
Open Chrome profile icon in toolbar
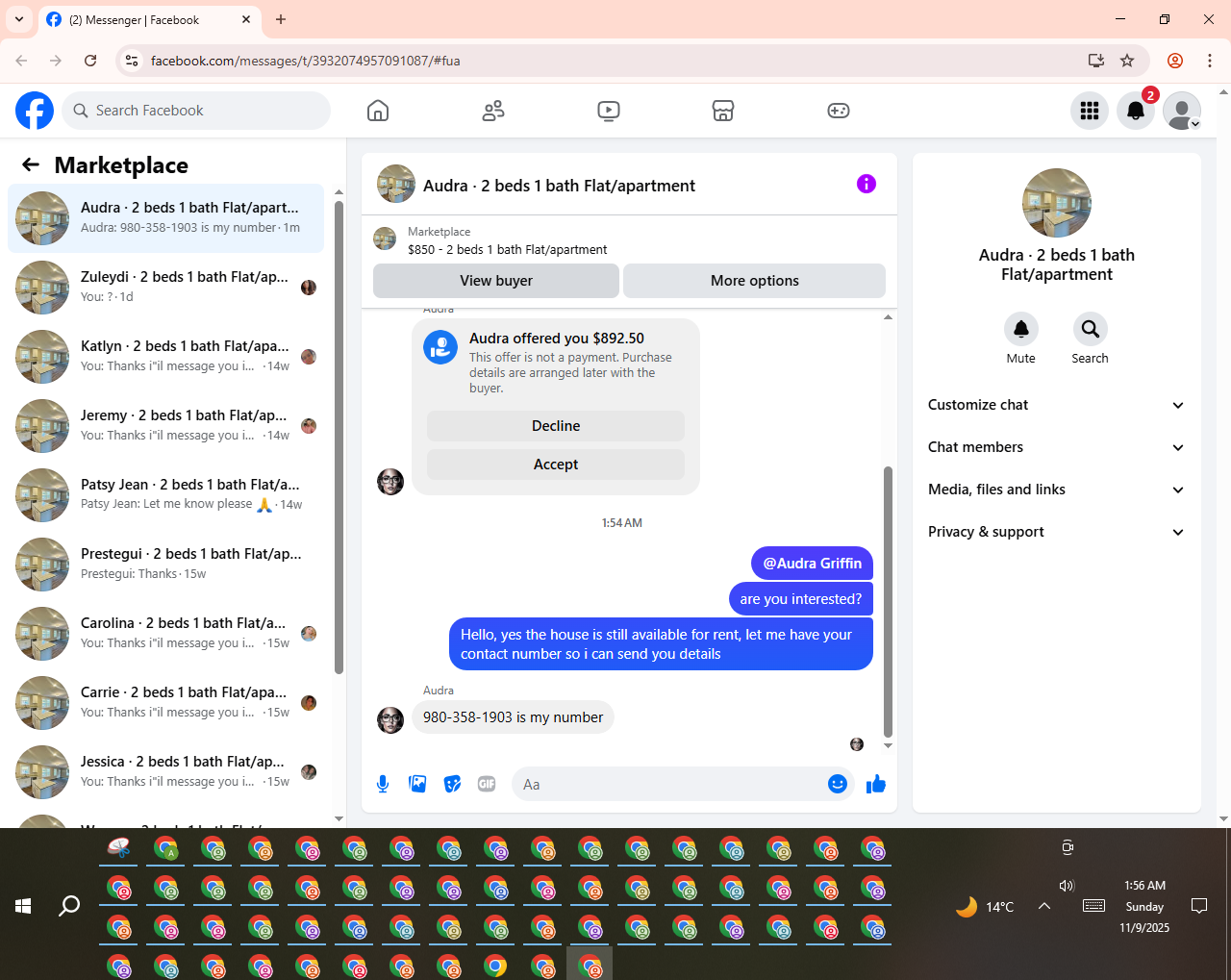1175,61
